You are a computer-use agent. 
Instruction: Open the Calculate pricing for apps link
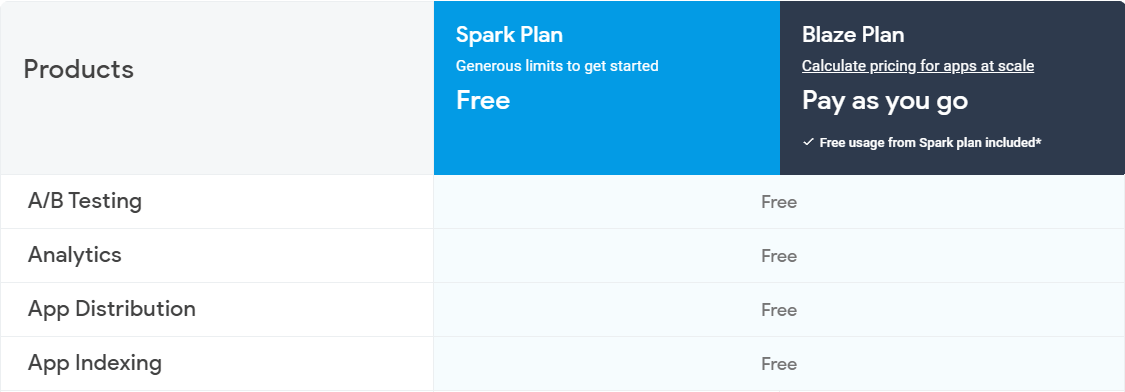918,66
